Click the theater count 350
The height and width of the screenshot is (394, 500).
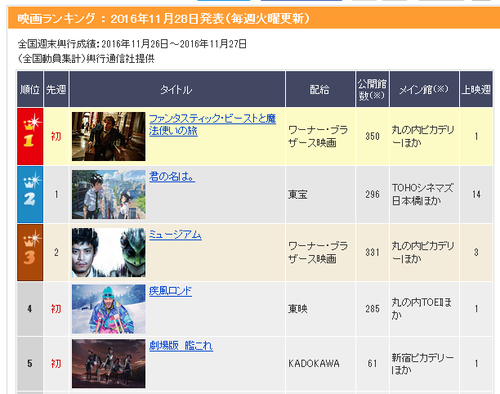(x=372, y=136)
